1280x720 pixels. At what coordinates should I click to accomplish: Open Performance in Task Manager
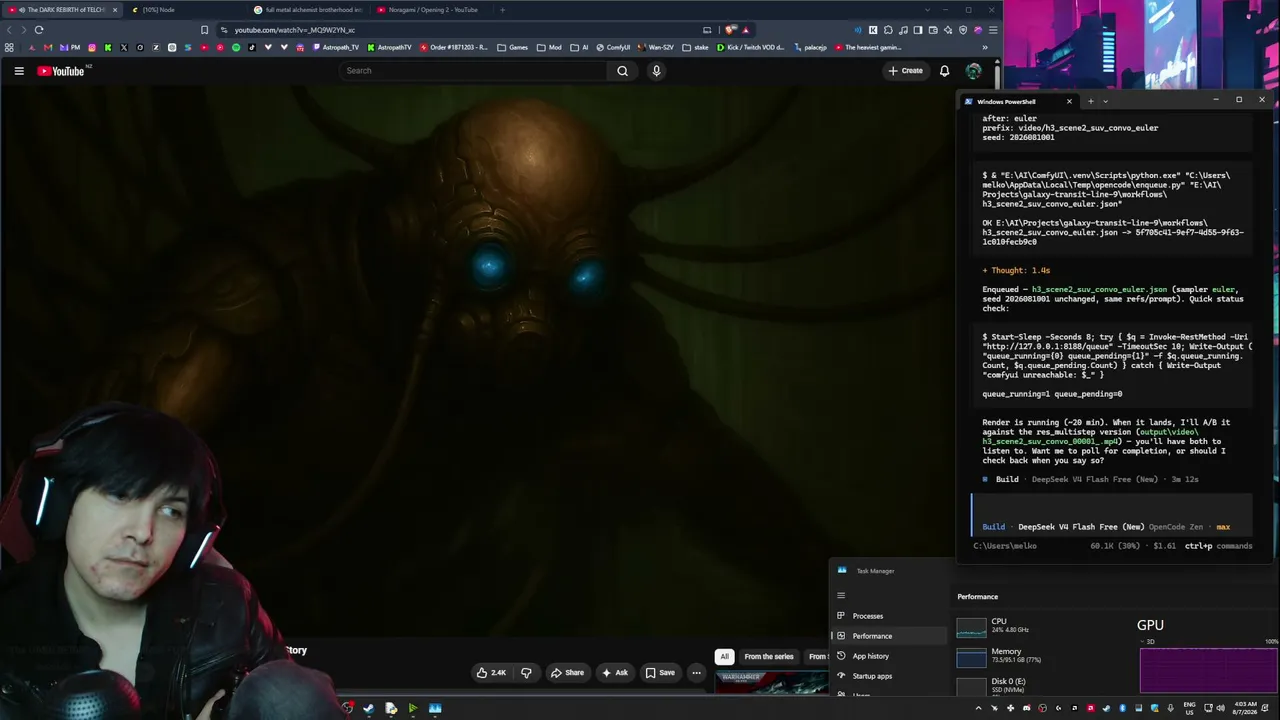[x=889, y=636]
